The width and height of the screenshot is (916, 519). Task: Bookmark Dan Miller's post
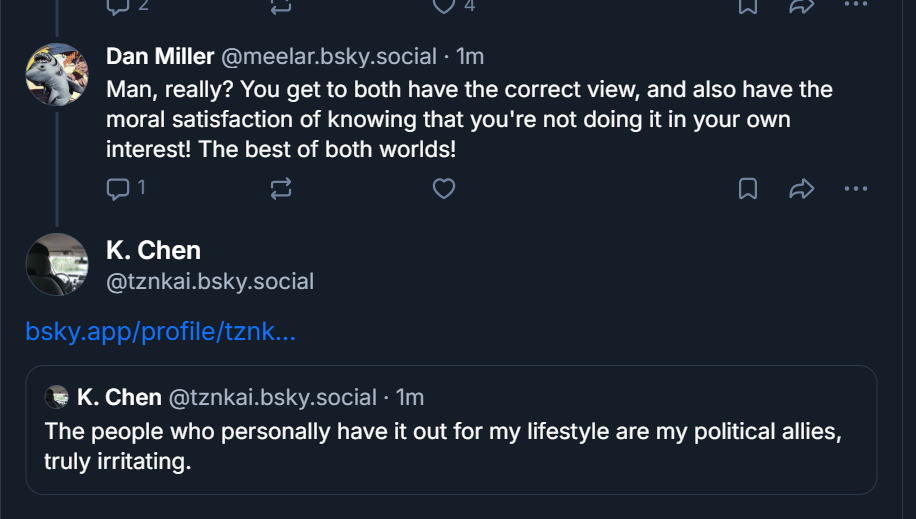[x=747, y=188]
